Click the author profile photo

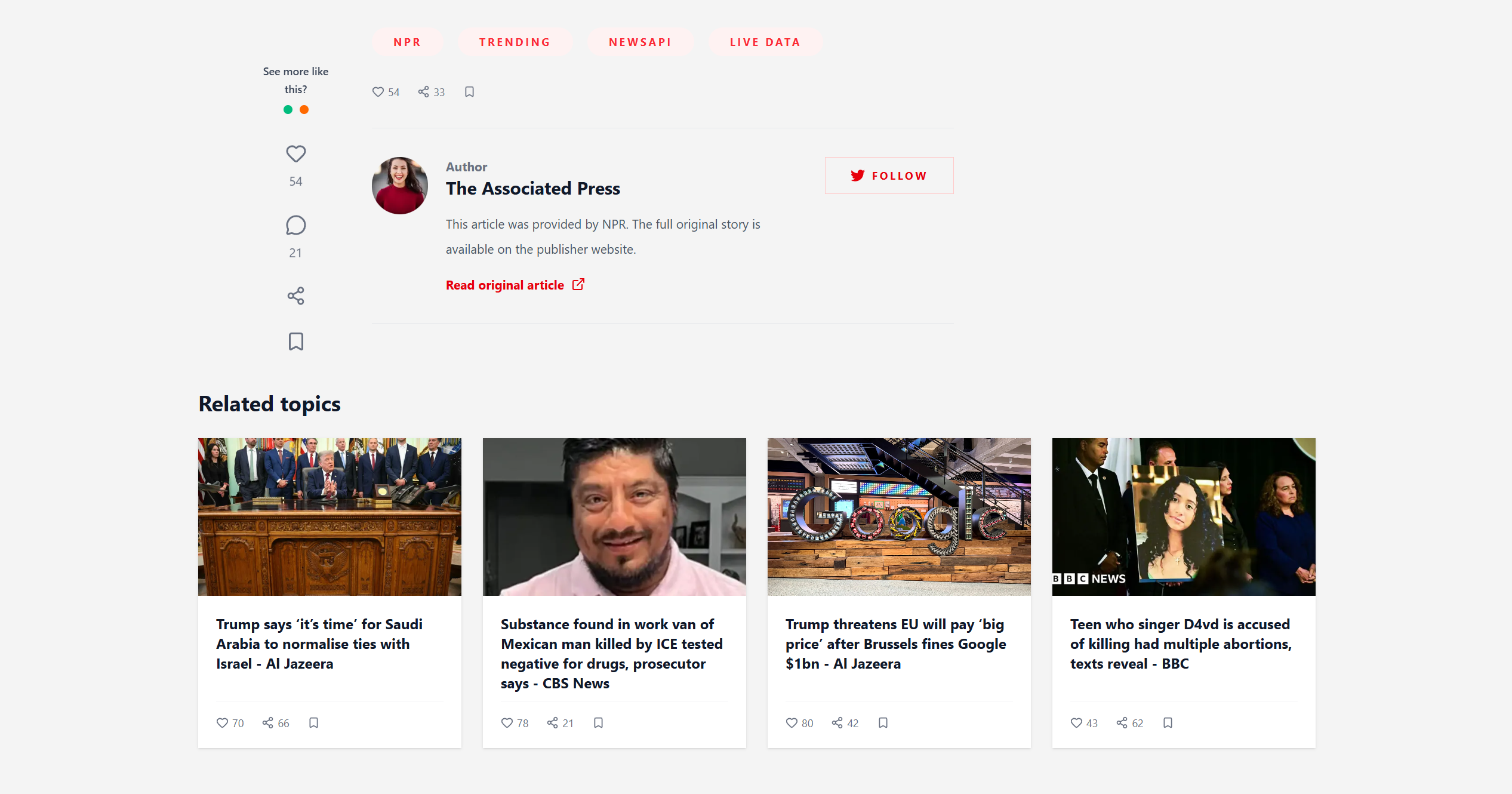(x=400, y=186)
